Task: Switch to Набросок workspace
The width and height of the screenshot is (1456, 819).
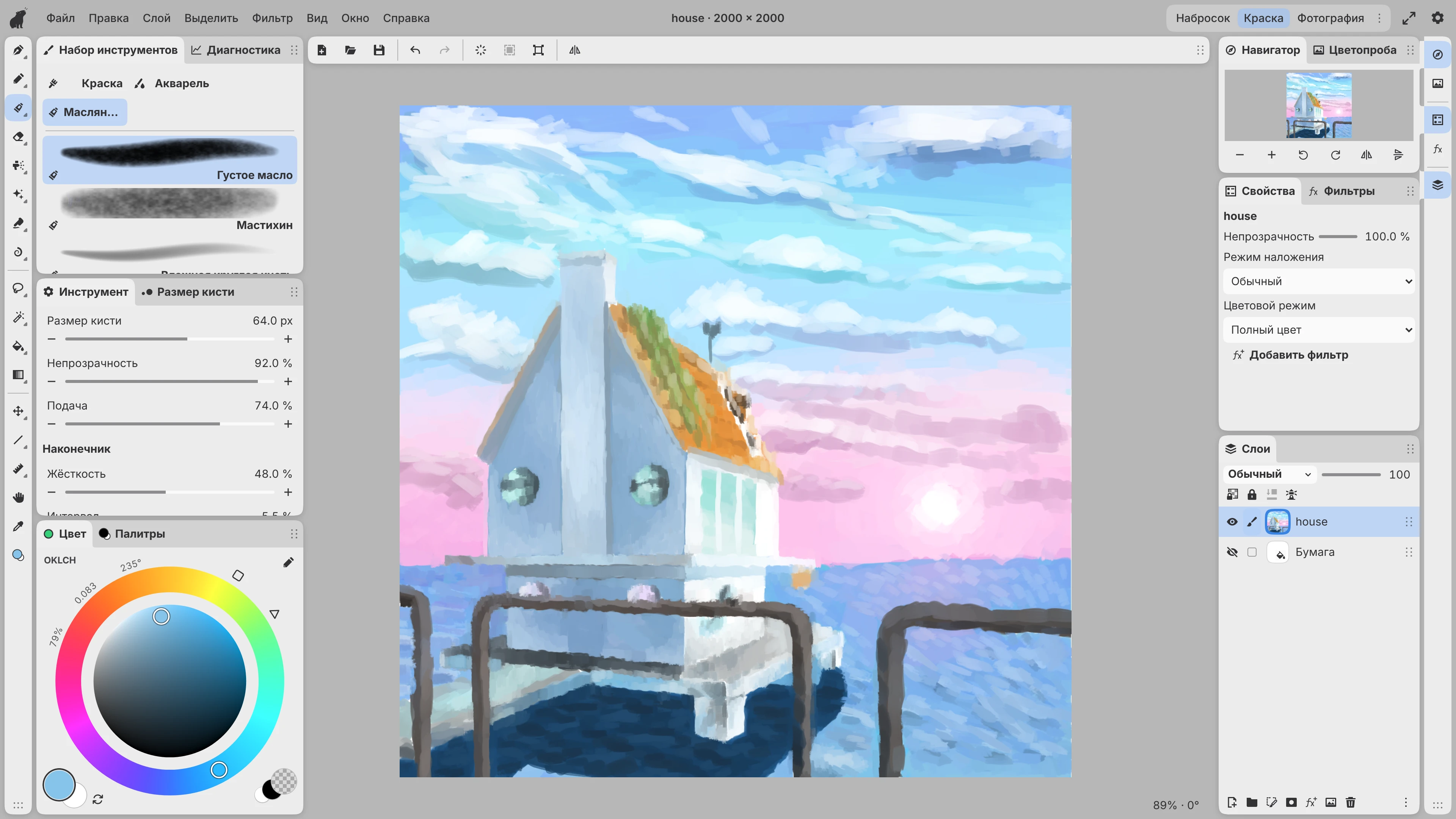Action: (x=1203, y=18)
